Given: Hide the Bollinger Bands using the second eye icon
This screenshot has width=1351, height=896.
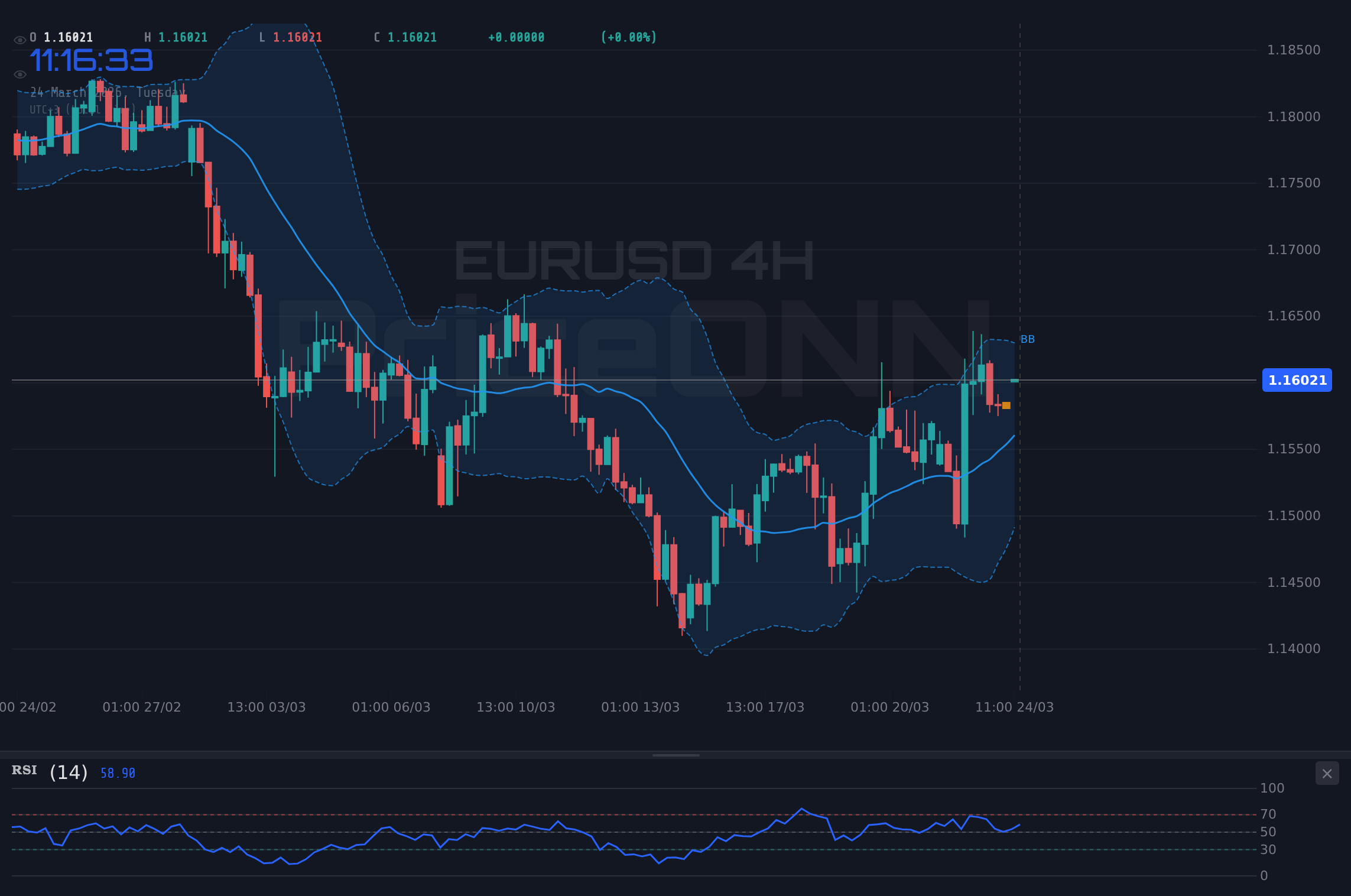Looking at the screenshot, I should 20,74.
